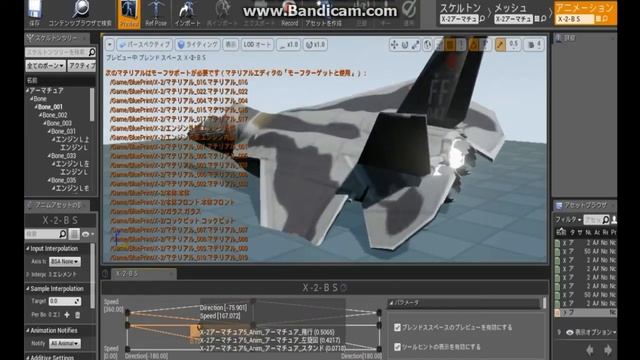Image resolution: width=640 pixels, height=360 pixels.
Task: Click the camera speed icon in viewport
Action: click(x=531, y=45)
